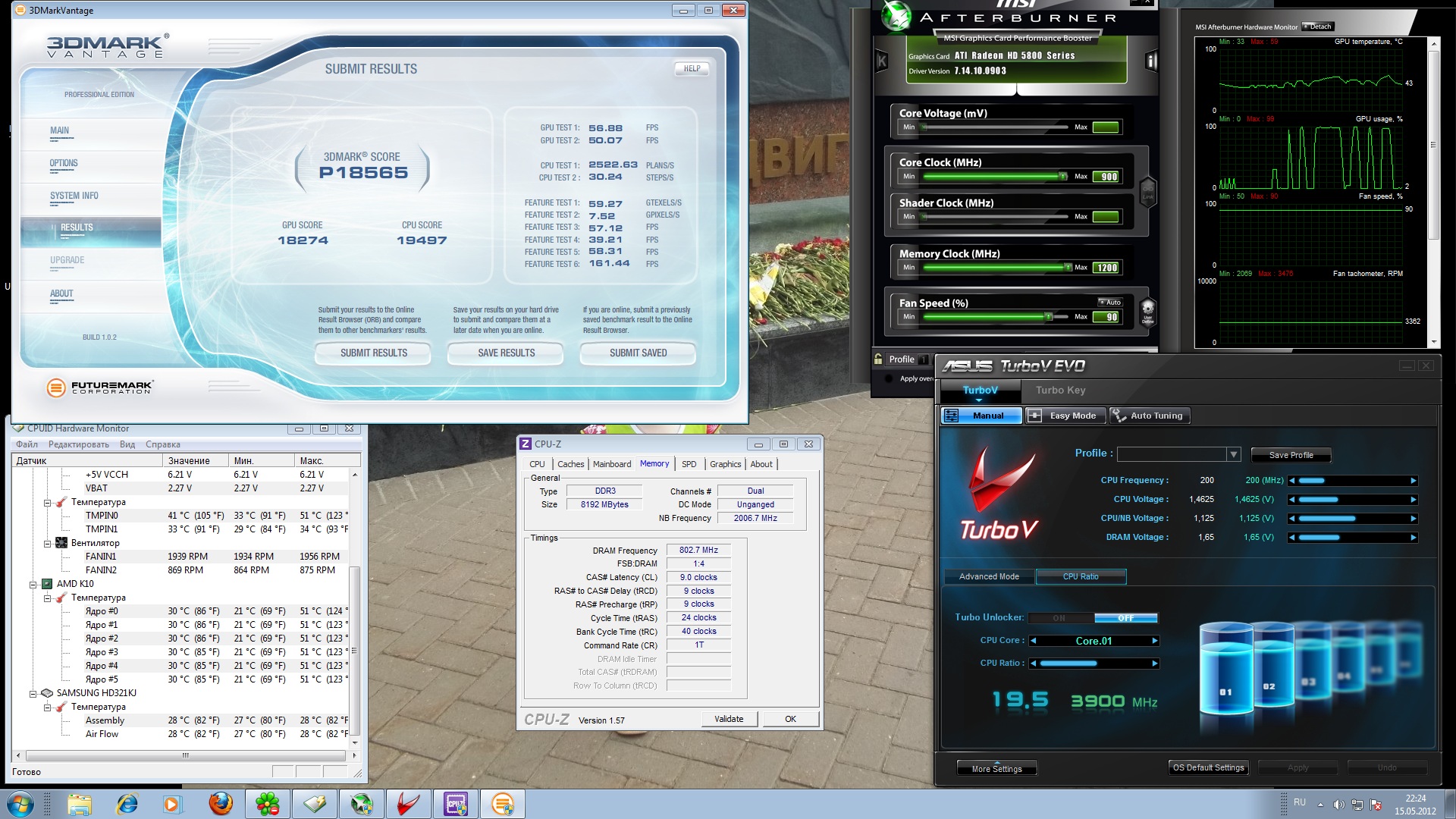Screen dimensions: 1456x819
Task: Open Windows Explorer from the taskbar
Action: pos(79,804)
